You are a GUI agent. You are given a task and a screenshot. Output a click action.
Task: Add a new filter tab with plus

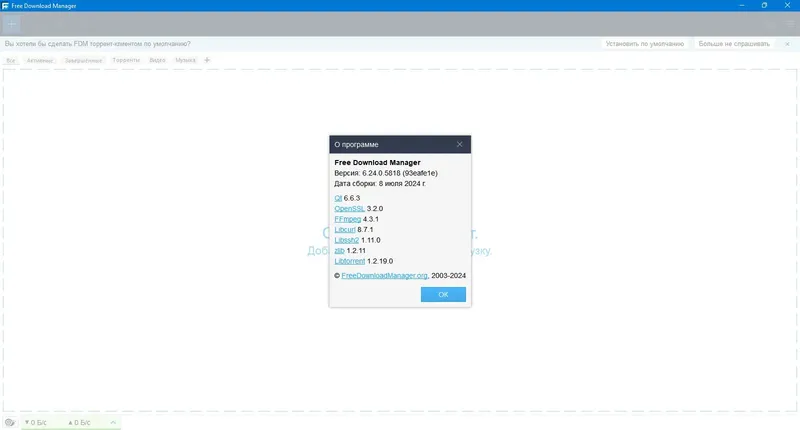pyautogui.click(x=207, y=60)
